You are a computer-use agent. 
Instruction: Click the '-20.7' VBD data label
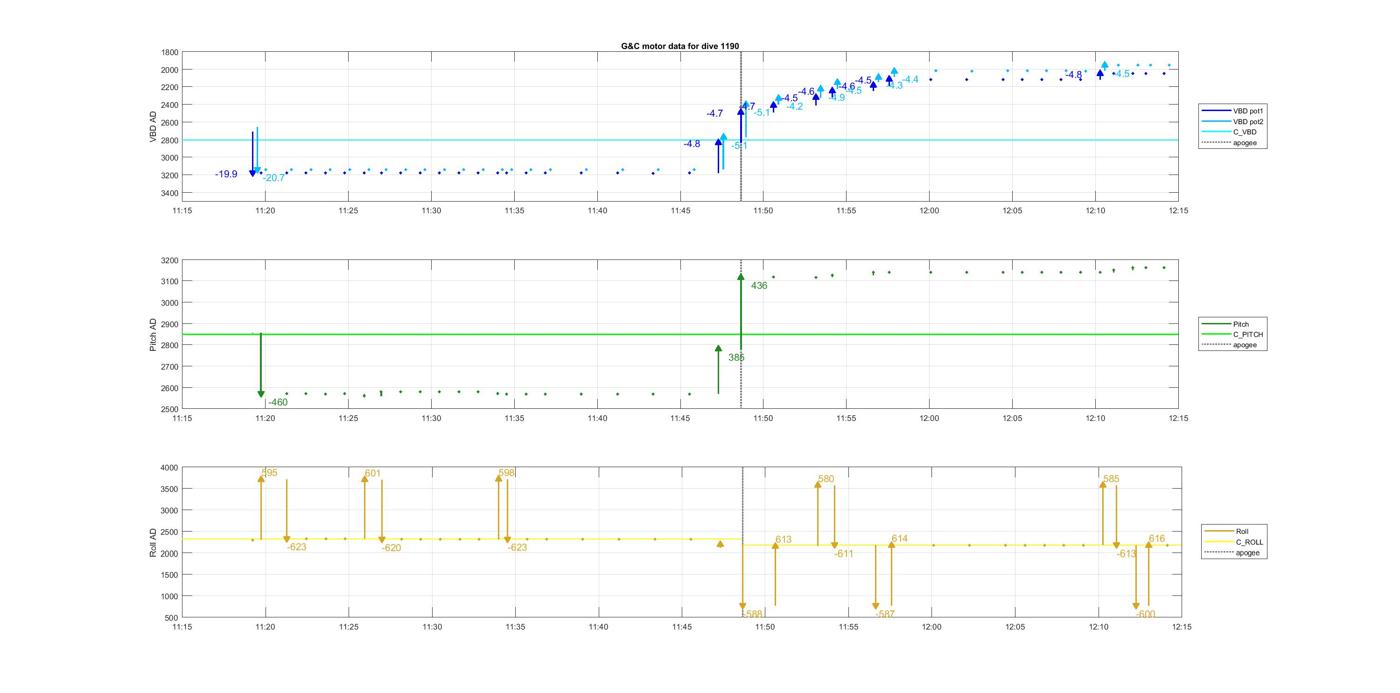point(274,178)
